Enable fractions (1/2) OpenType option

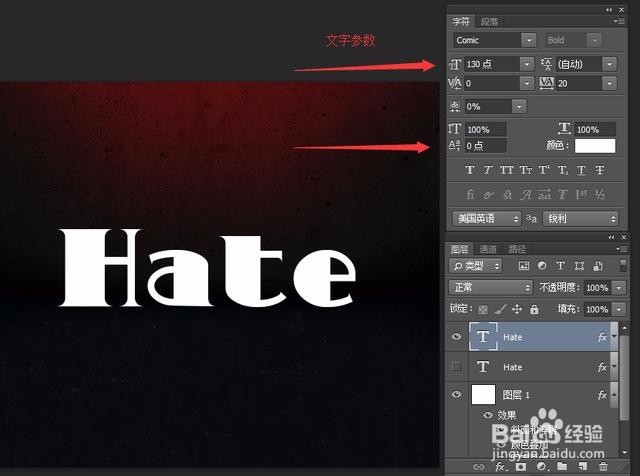pyautogui.click(x=600, y=195)
